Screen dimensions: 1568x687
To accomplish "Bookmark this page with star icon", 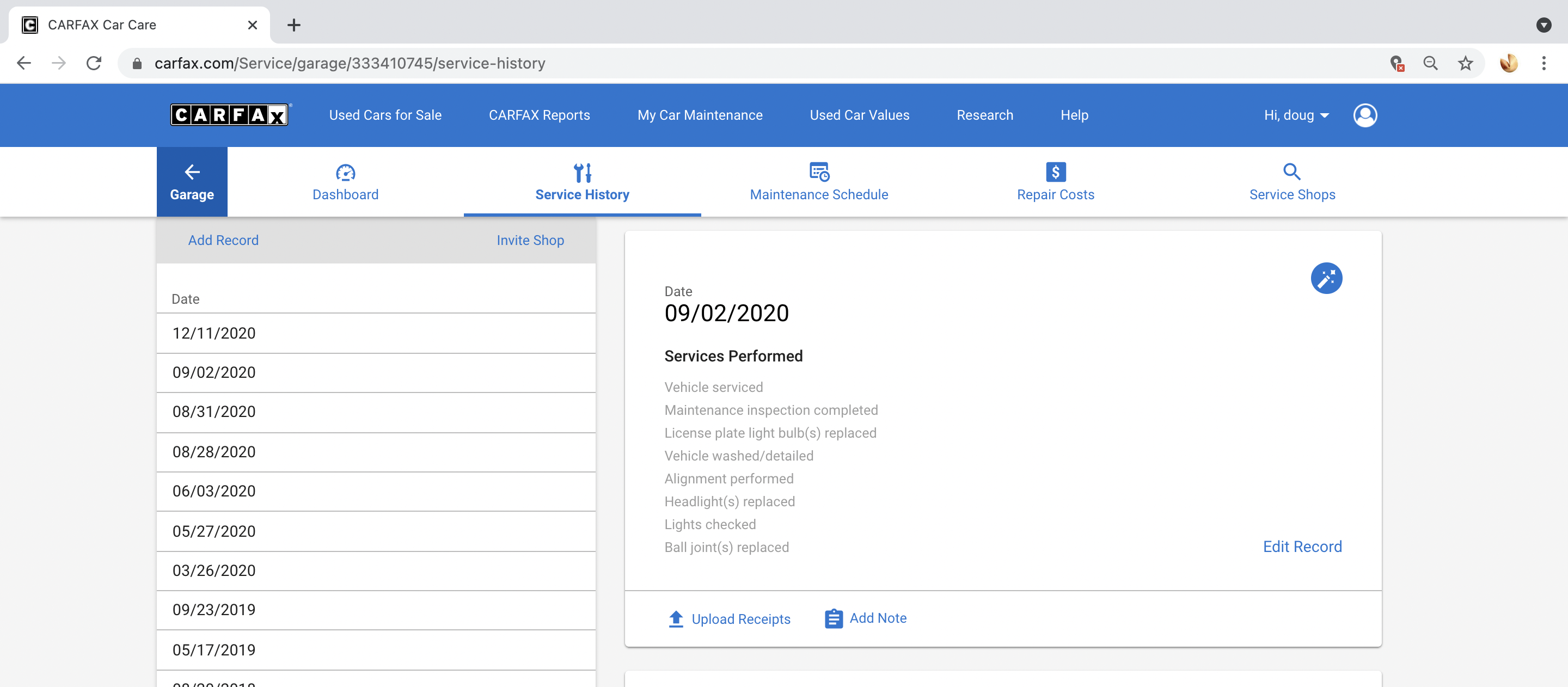I will coord(1465,63).
